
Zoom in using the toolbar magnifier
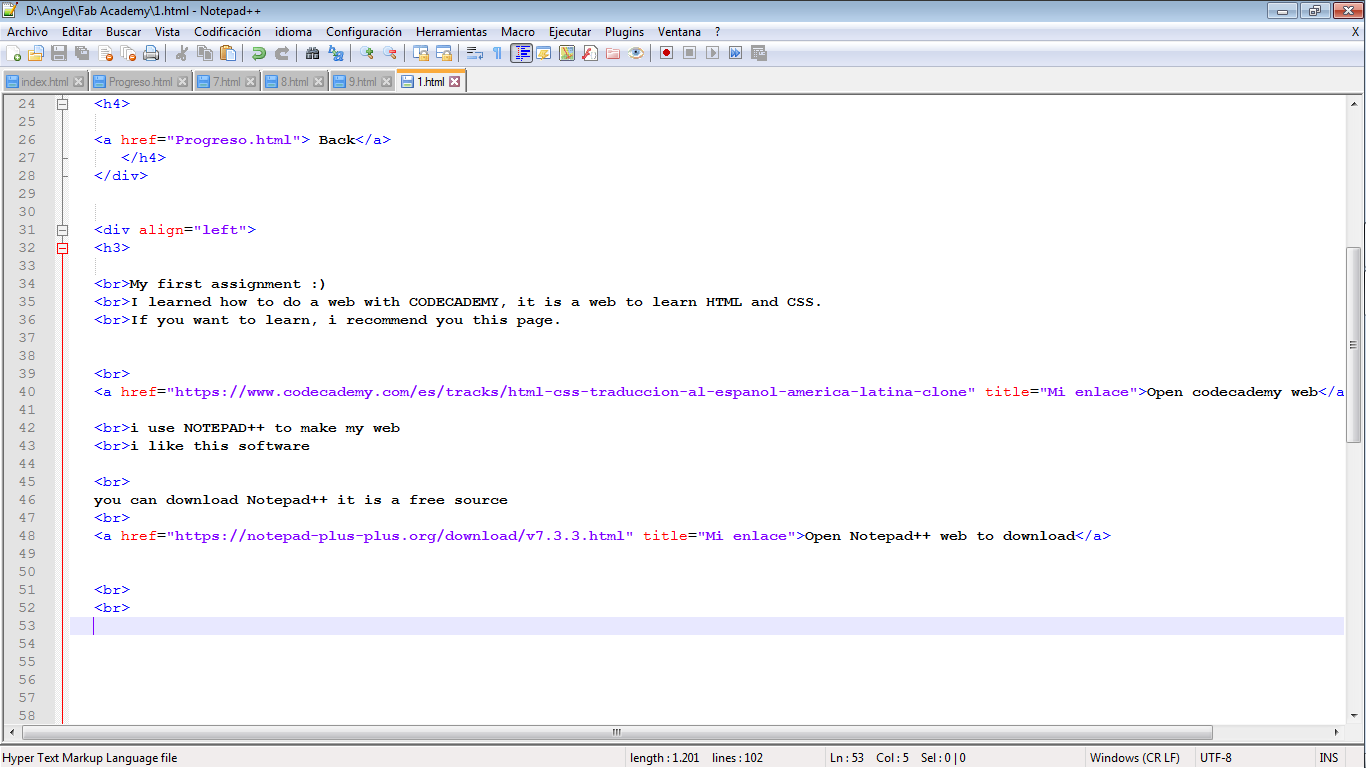coord(367,53)
